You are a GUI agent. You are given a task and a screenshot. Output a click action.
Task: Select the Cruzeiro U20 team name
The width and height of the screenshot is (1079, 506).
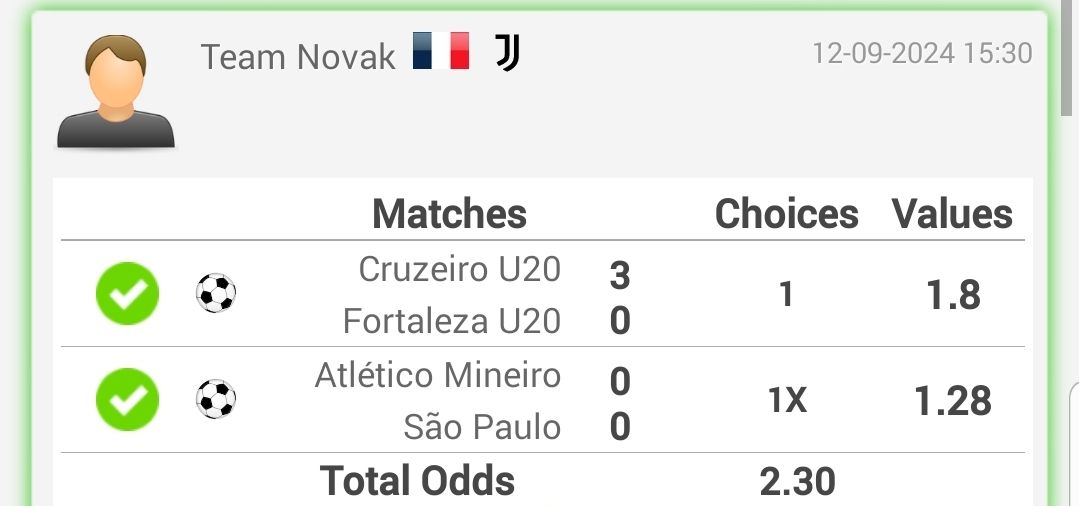(x=460, y=269)
